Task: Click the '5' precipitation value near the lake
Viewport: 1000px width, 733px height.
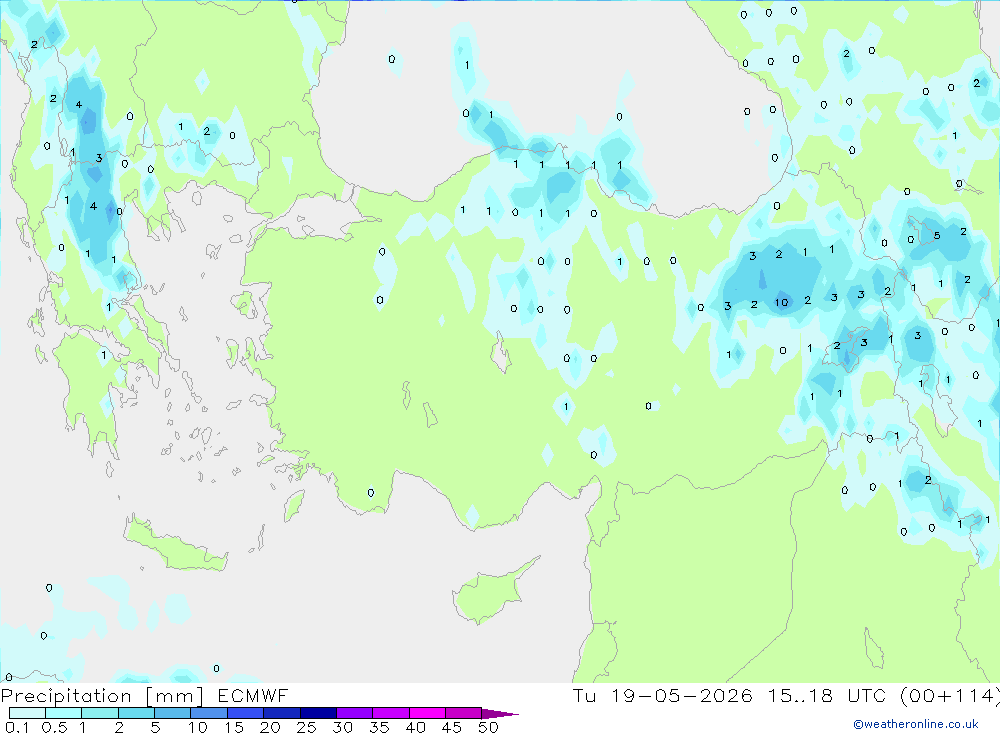Action: (937, 235)
